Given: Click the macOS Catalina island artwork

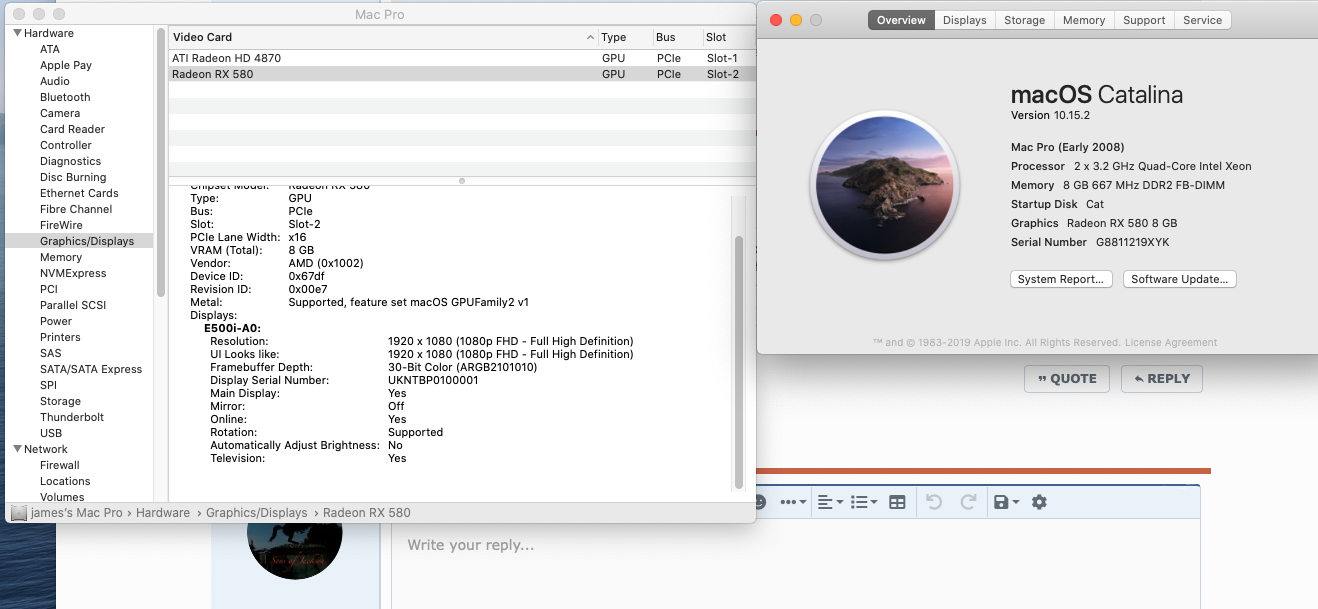Looking at the screenshot, I should coord(885,185).
